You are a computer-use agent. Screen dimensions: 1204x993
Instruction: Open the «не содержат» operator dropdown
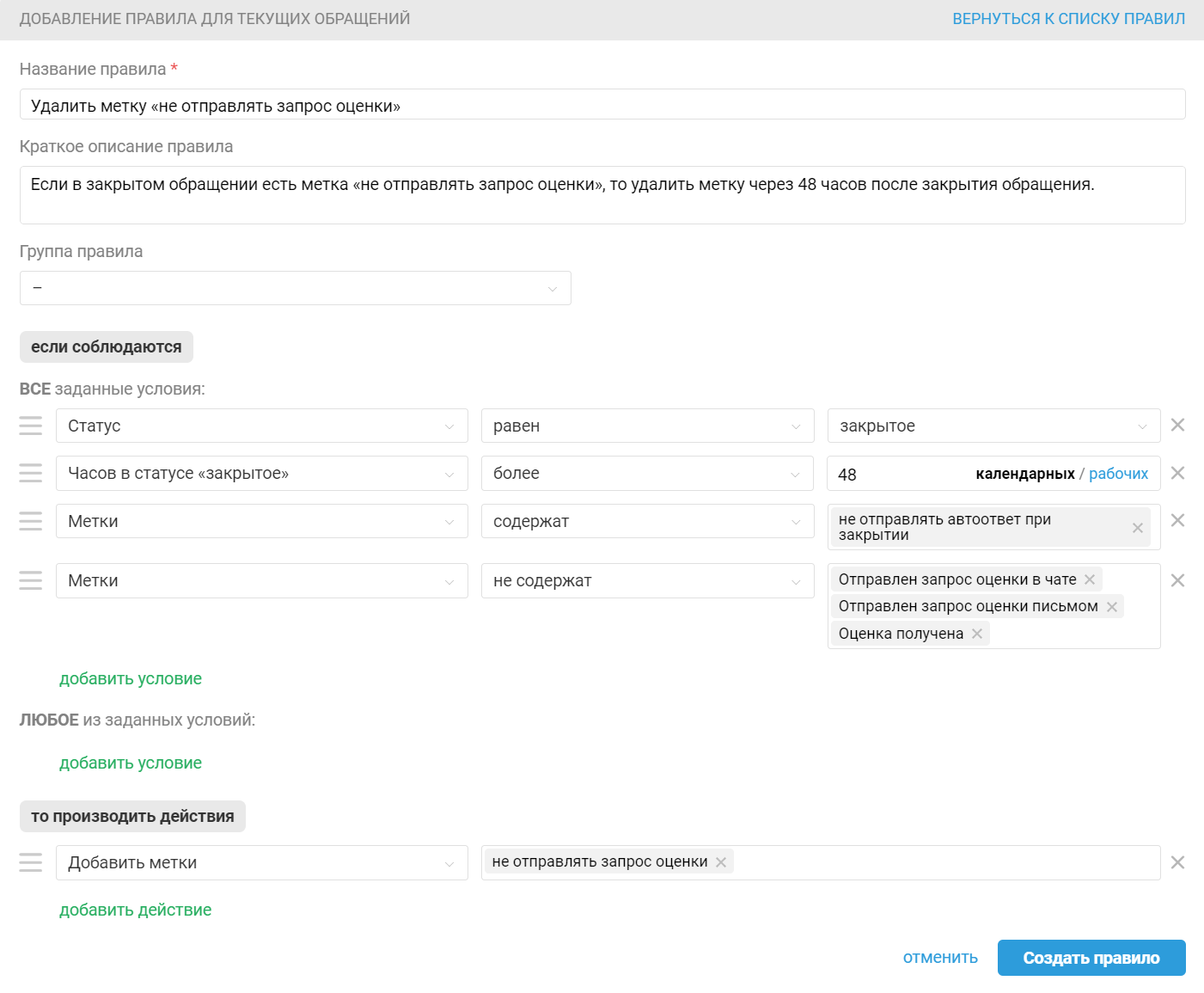[x=647, y=581]
